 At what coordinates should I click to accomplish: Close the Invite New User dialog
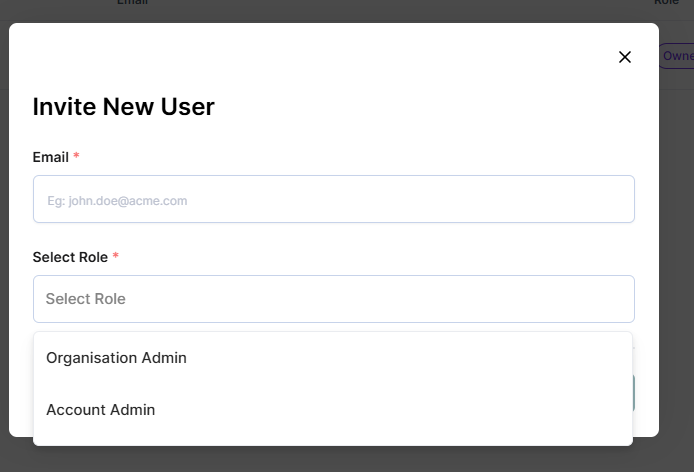coord(625,57)
